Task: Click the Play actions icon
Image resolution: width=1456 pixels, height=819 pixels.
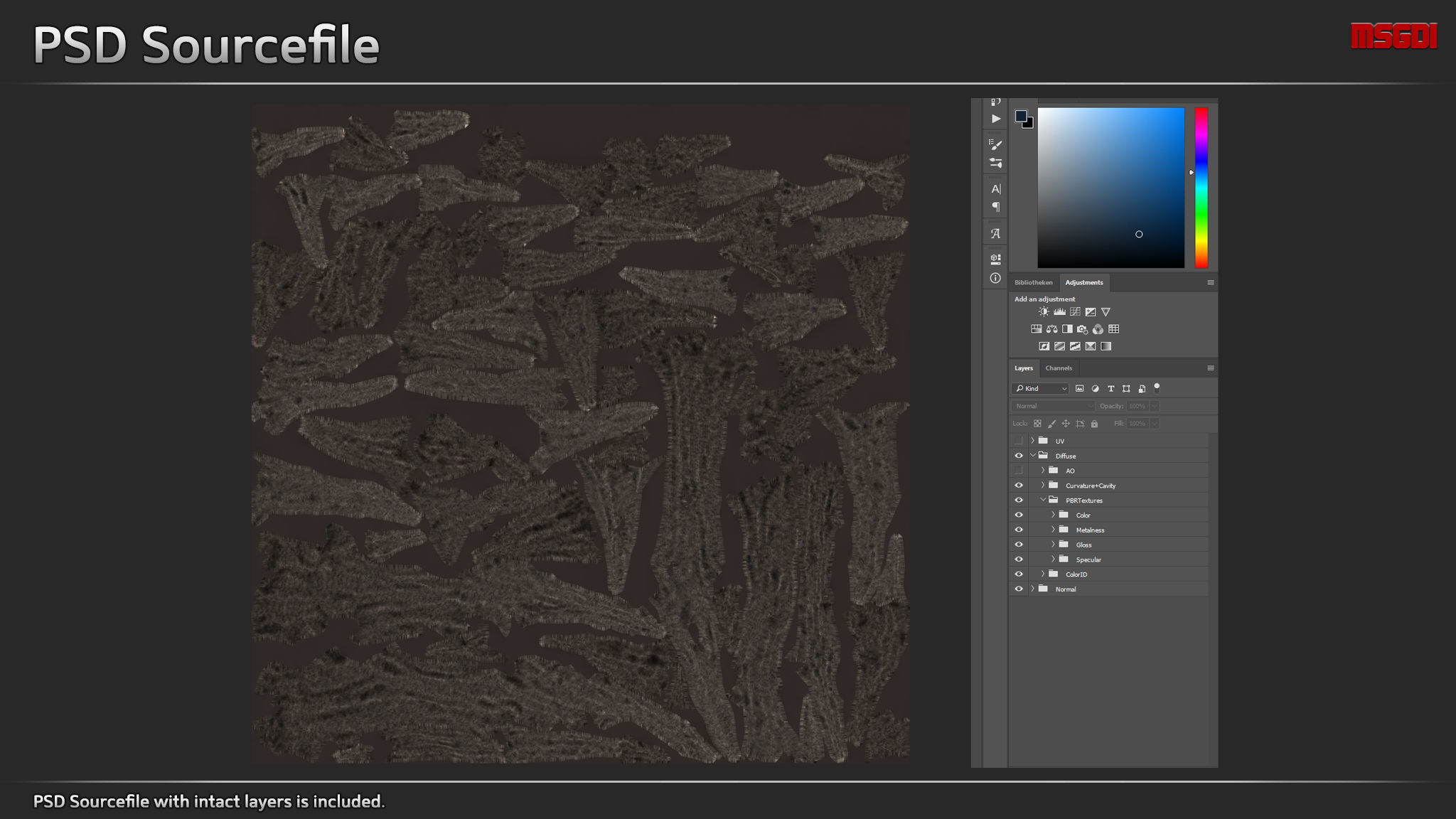Action: tap(995, 119)
